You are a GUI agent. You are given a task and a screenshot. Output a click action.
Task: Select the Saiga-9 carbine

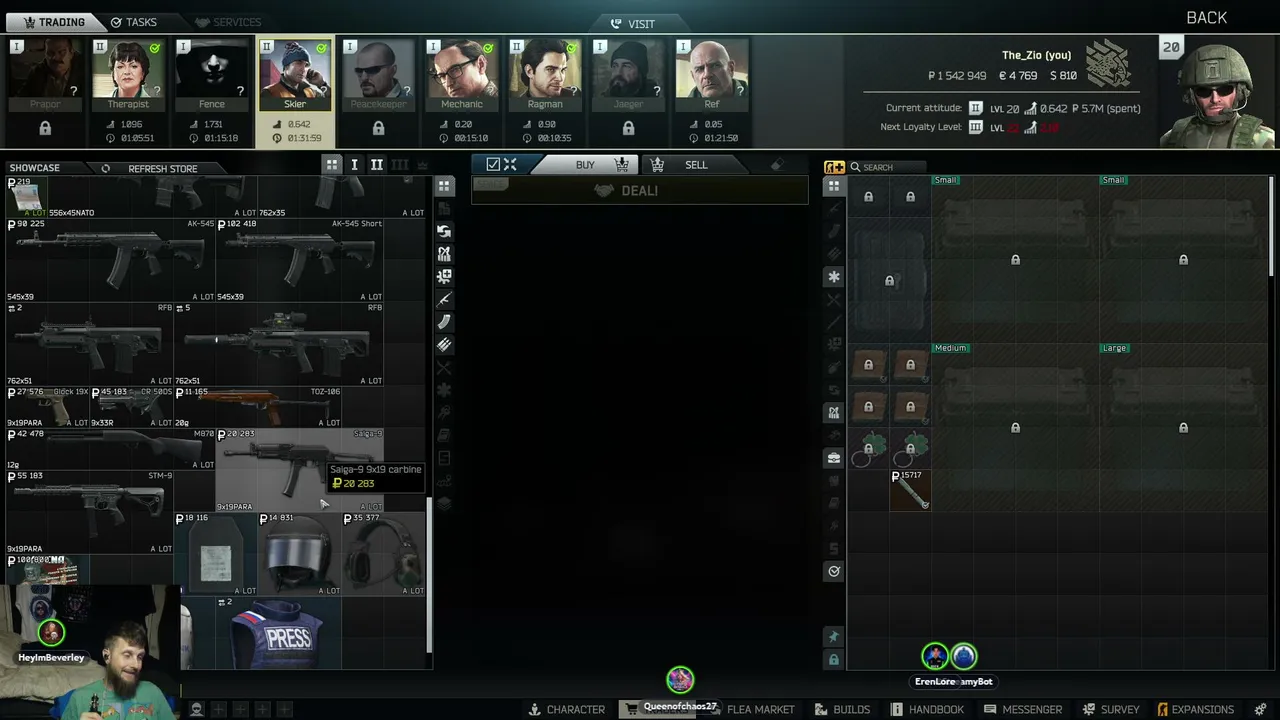point(300,470)
